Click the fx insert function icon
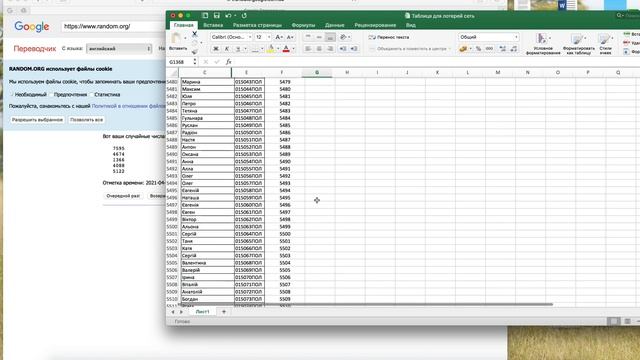The height and width of the screenshot is (360, 640). tap(229, 62)
